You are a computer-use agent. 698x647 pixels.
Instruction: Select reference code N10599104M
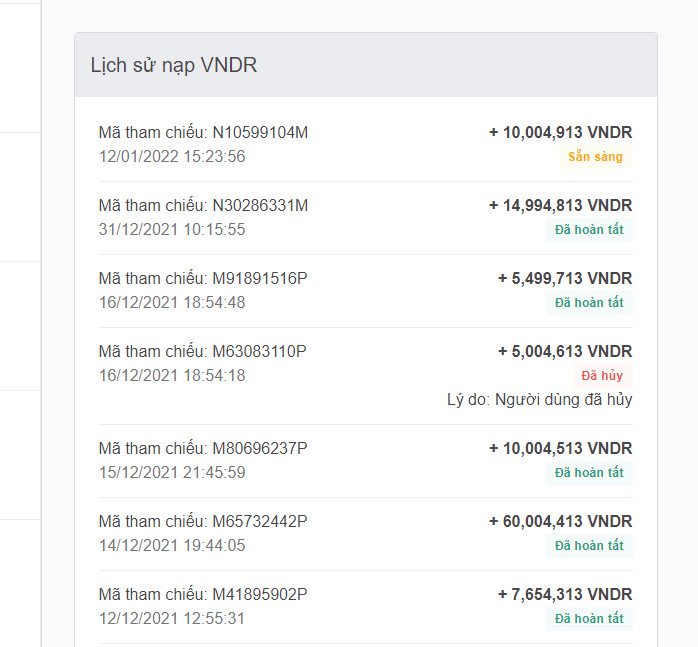[x=260, y=132]
